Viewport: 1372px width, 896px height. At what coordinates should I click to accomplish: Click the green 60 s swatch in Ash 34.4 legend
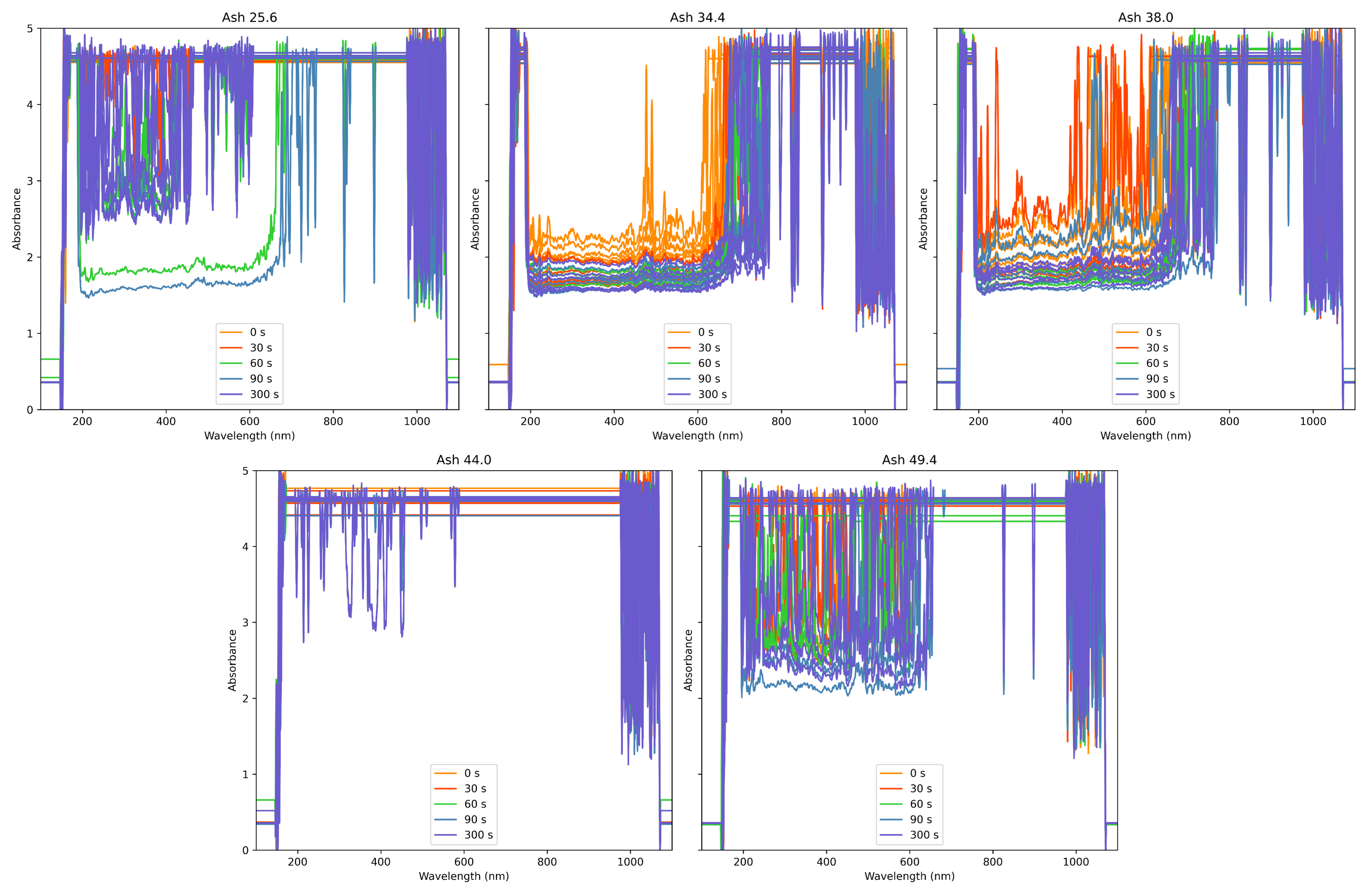pyautogui.click(x=679, y=363)
